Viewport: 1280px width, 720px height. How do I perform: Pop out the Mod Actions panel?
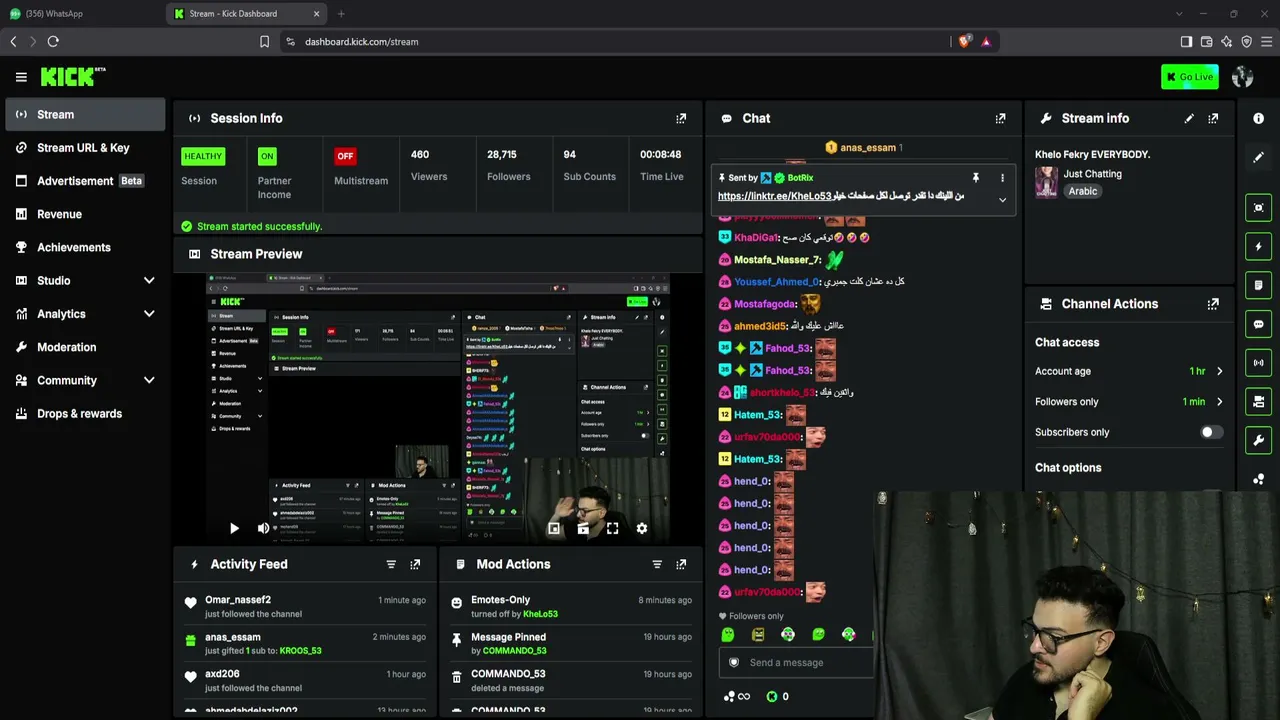click(681, 564)
